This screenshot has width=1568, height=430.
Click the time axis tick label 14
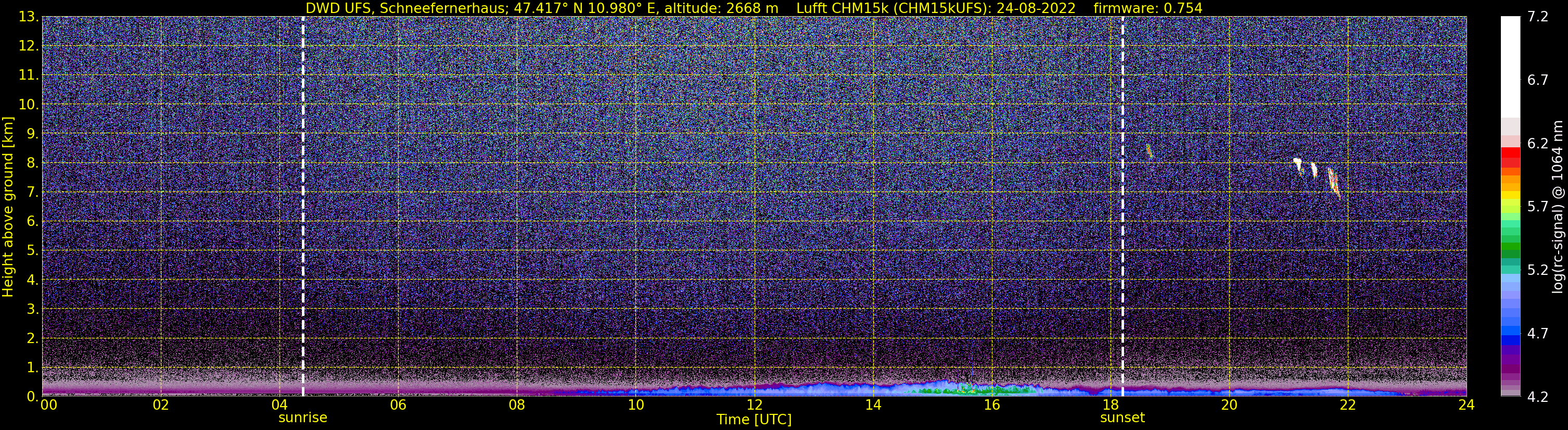pos(873,406)
